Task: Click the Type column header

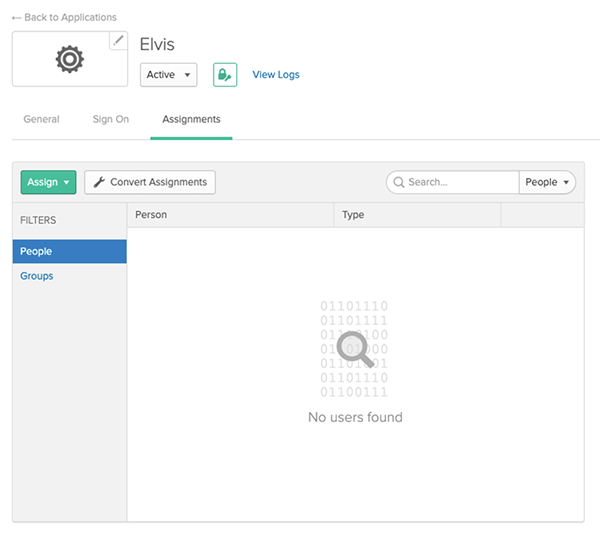Action: [417, 215]
